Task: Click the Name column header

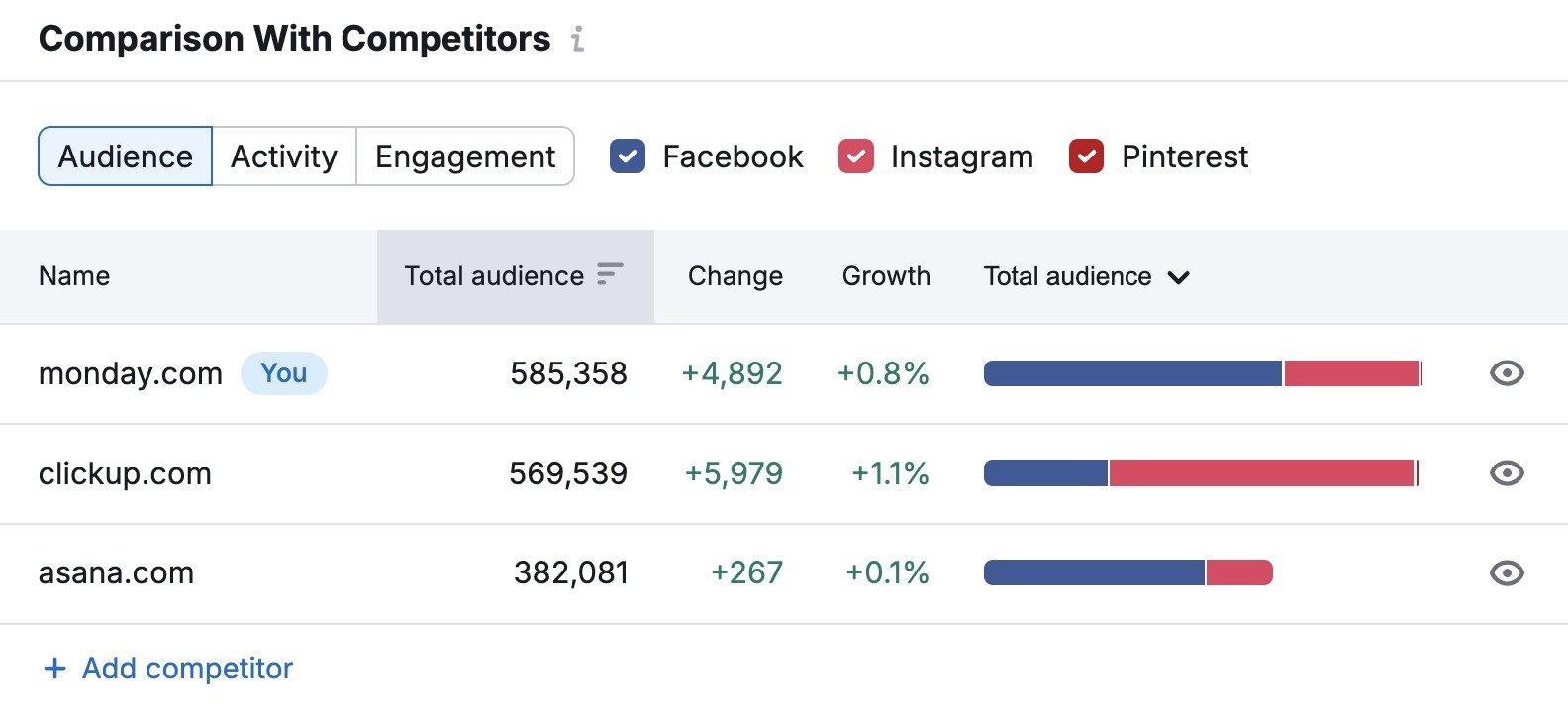Action: coord(73,276)
